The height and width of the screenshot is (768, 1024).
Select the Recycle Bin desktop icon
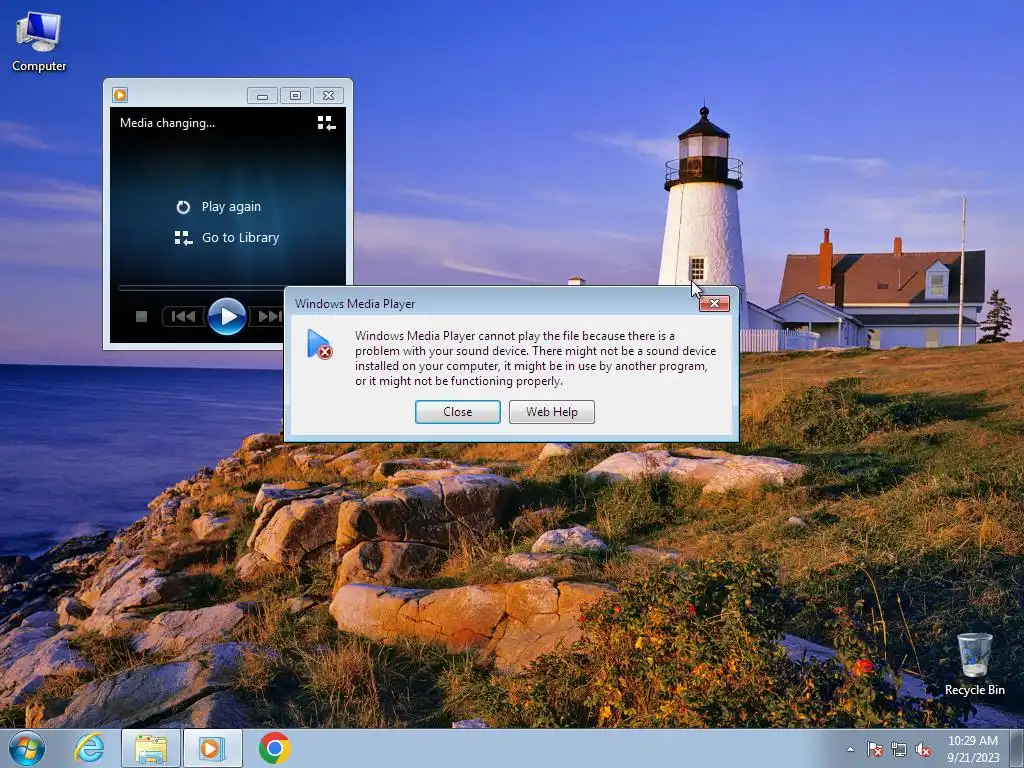pos(974,664)
